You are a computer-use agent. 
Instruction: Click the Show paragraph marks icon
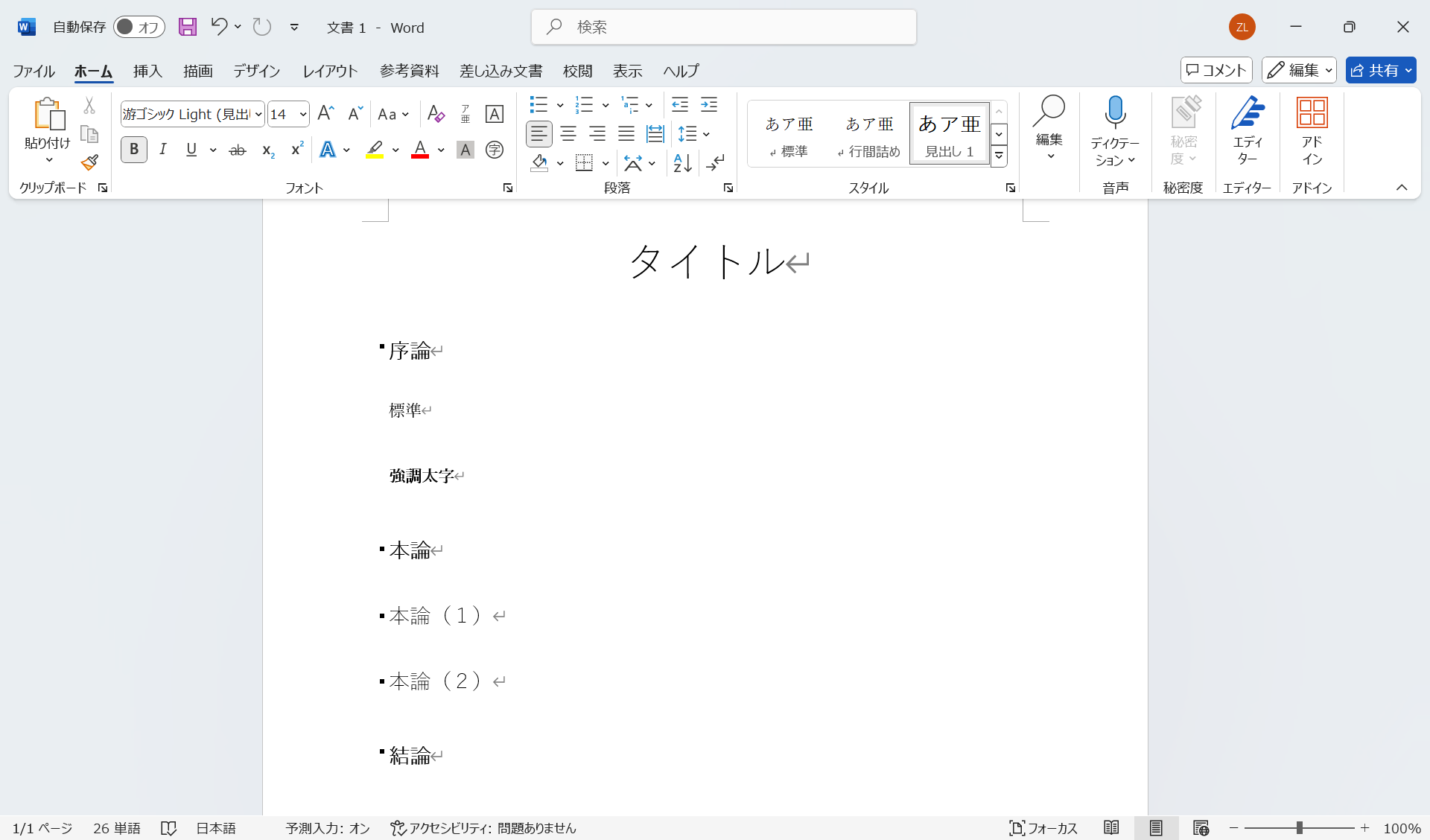(716, 162)
